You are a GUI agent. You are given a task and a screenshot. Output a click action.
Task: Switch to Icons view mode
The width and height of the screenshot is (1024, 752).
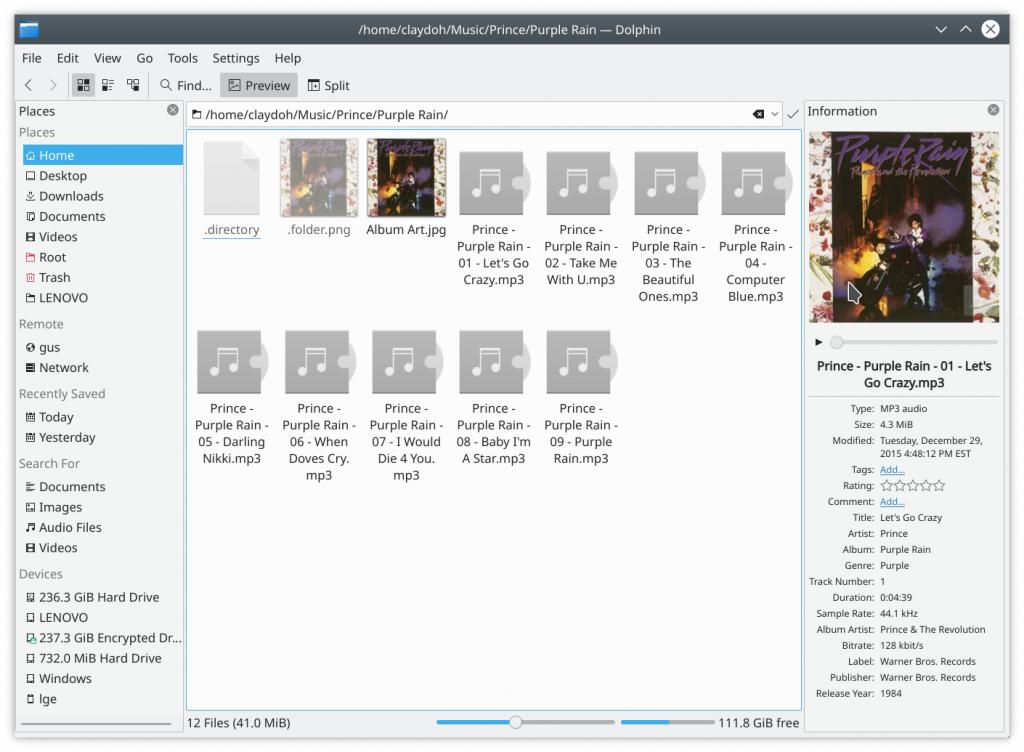[83, 86]
